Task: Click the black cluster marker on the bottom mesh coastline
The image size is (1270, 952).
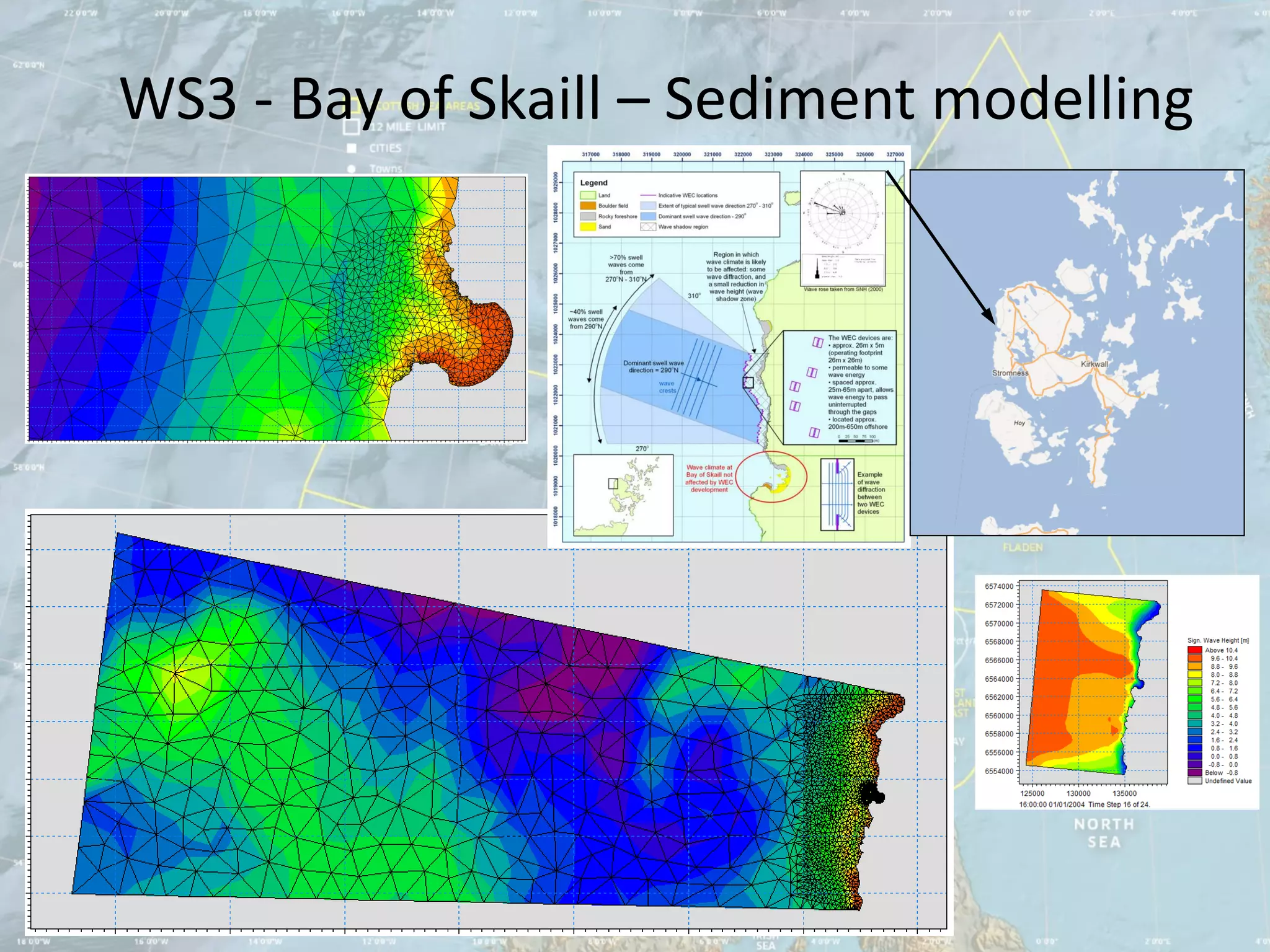Action: (x=871, y=793)
